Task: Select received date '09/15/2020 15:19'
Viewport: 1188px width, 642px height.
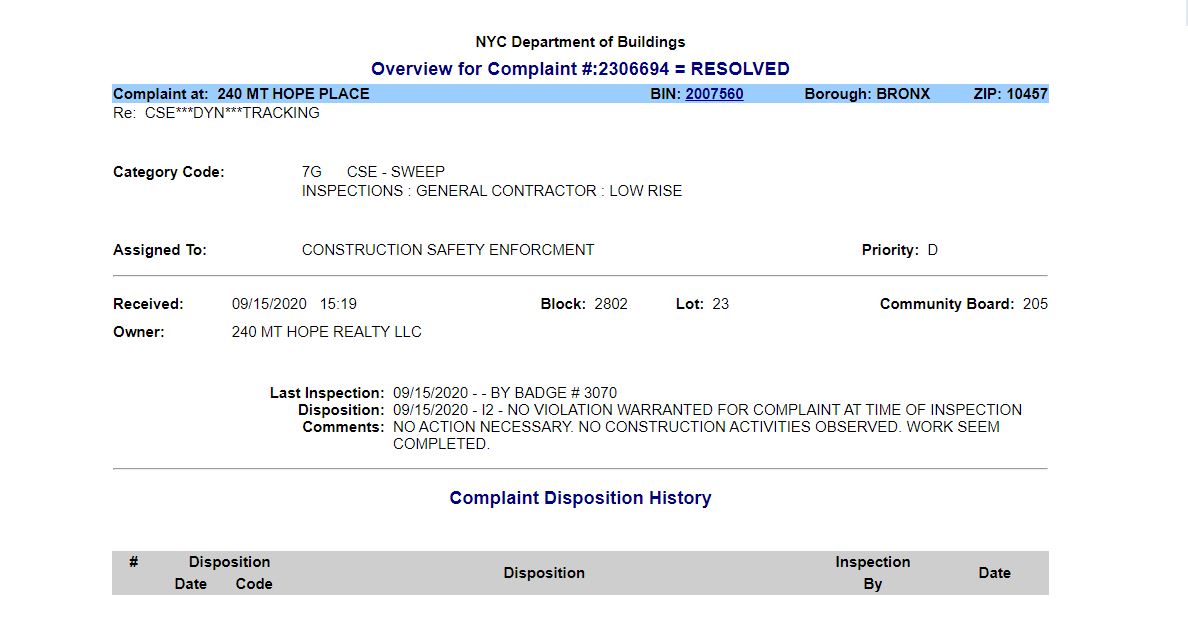Action: coord(294,304)
